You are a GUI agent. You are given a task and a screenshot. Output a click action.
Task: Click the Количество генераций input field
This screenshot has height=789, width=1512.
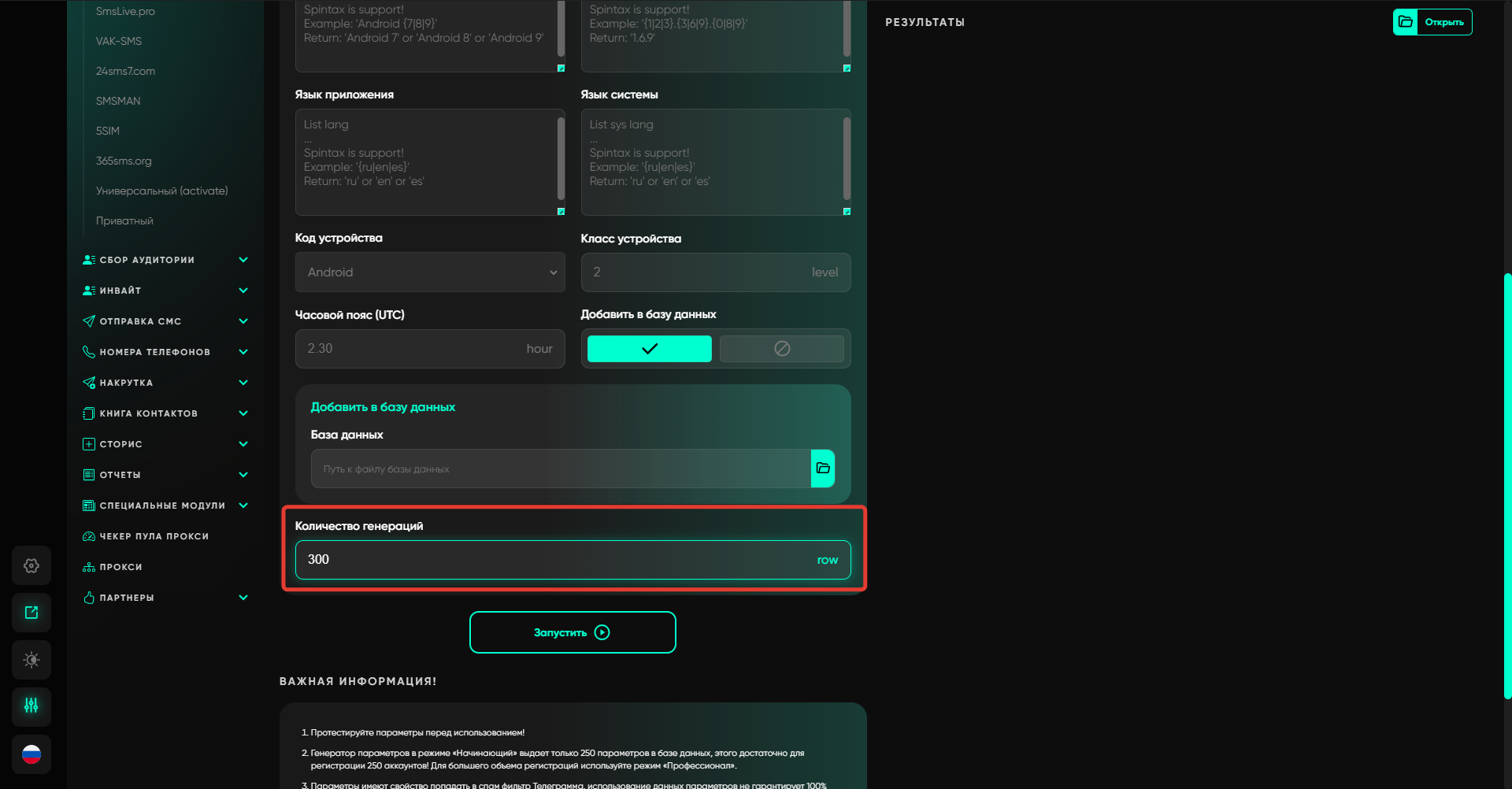click(x=559, y=560)
